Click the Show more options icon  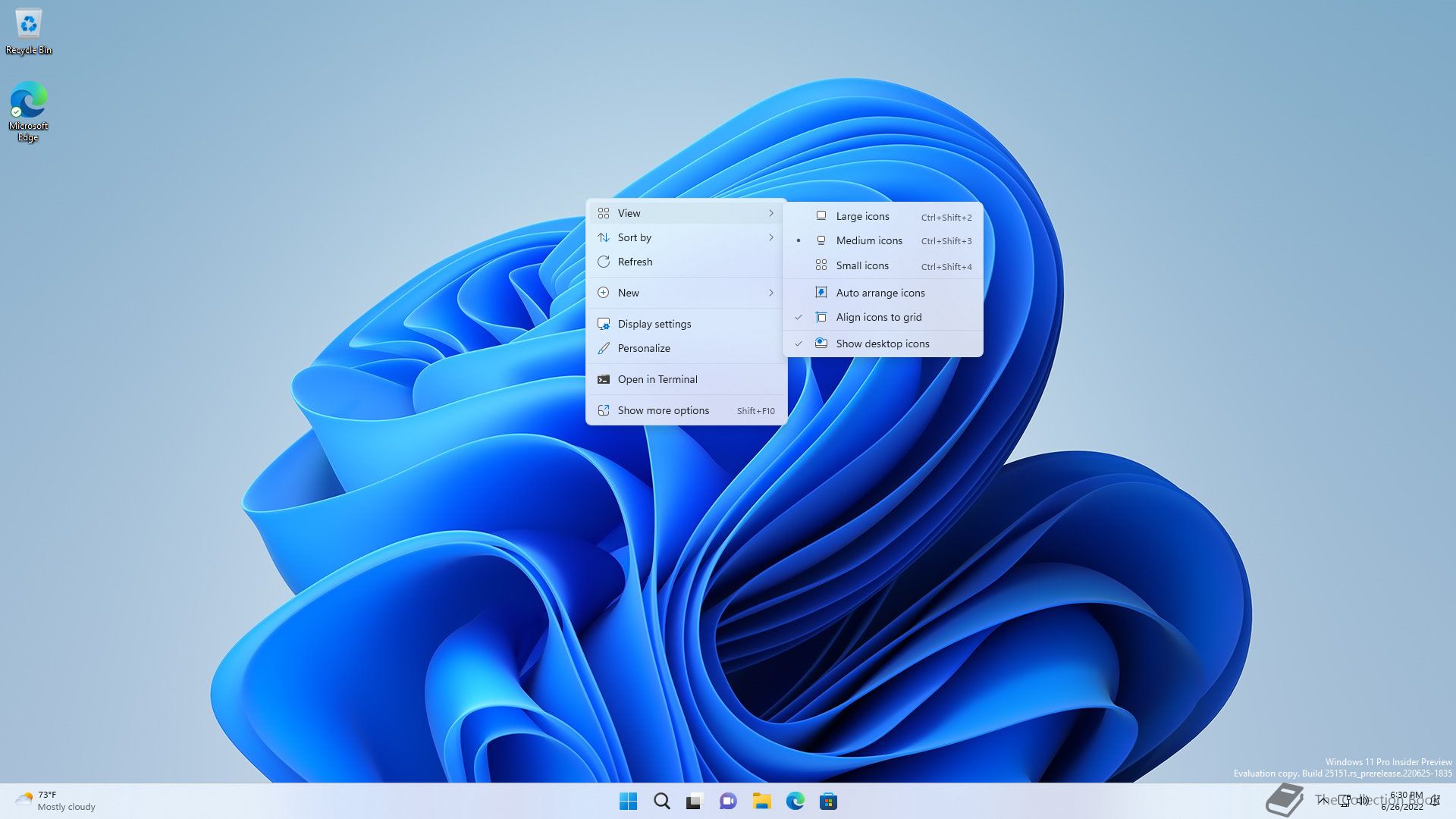tap(604, 410)
